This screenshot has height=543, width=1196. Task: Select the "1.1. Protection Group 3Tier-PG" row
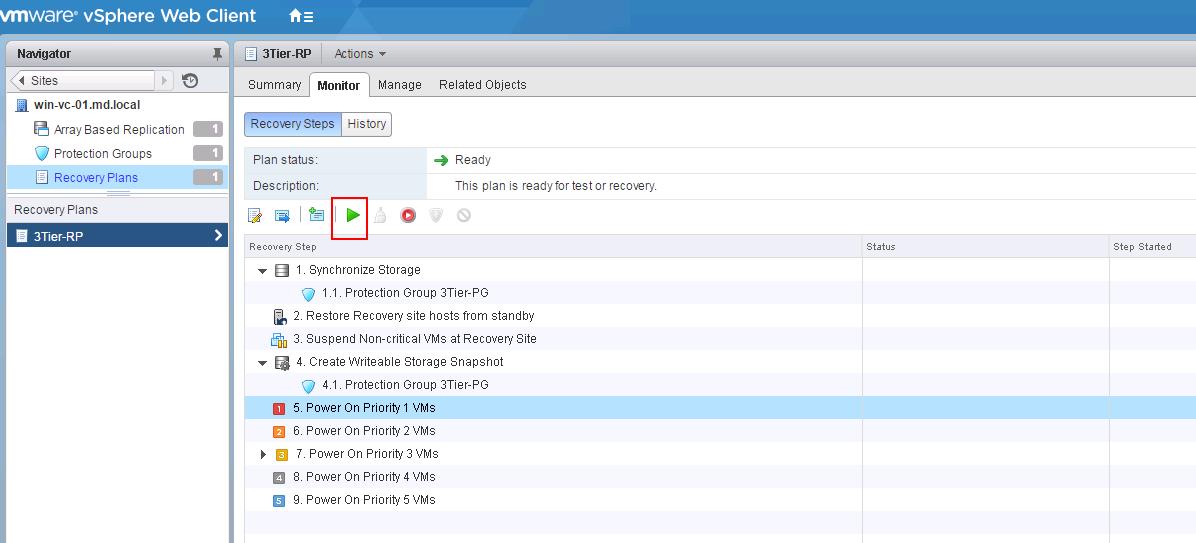click(x=720, y=293)
